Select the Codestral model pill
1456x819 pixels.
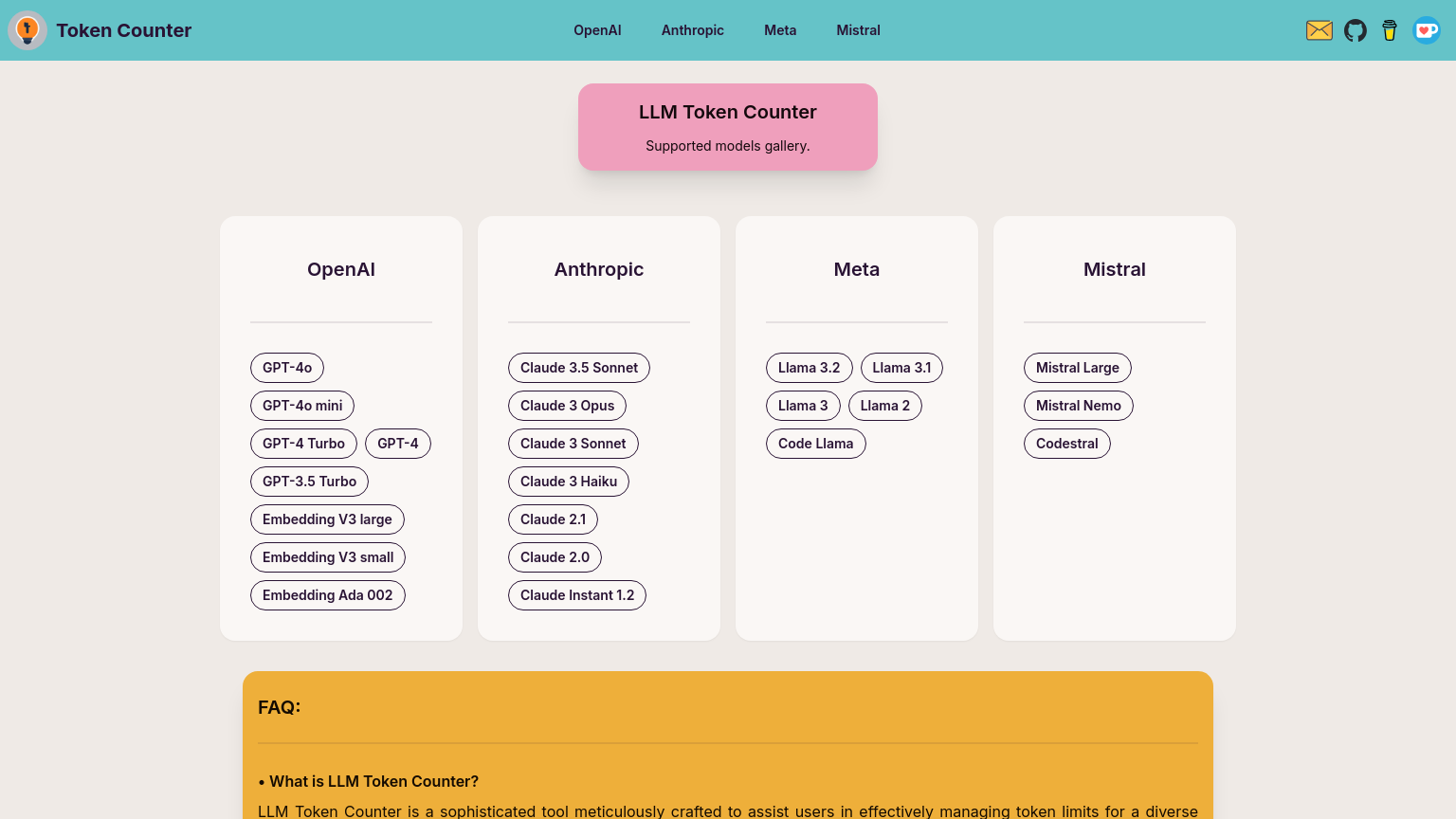1067,444
